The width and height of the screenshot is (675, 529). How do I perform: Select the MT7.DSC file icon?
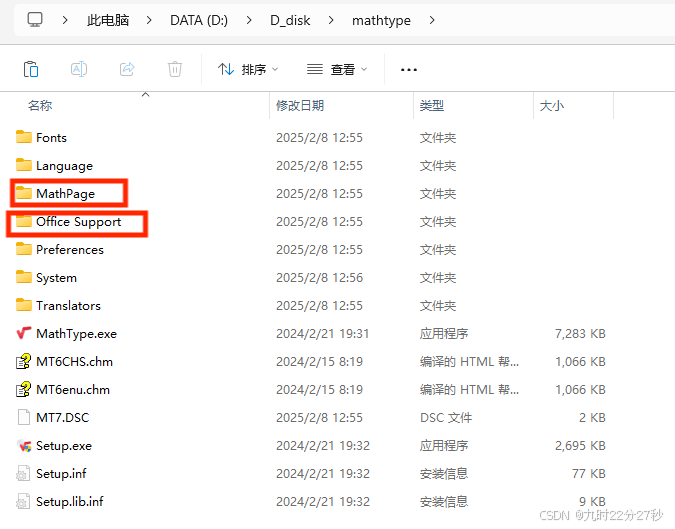[x=24, y=417]
